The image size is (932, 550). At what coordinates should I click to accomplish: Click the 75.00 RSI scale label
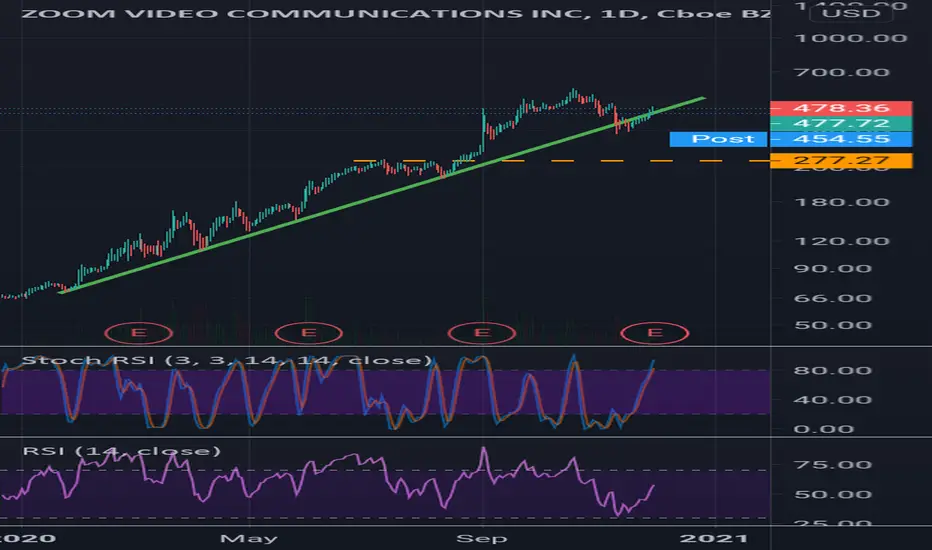832,465
